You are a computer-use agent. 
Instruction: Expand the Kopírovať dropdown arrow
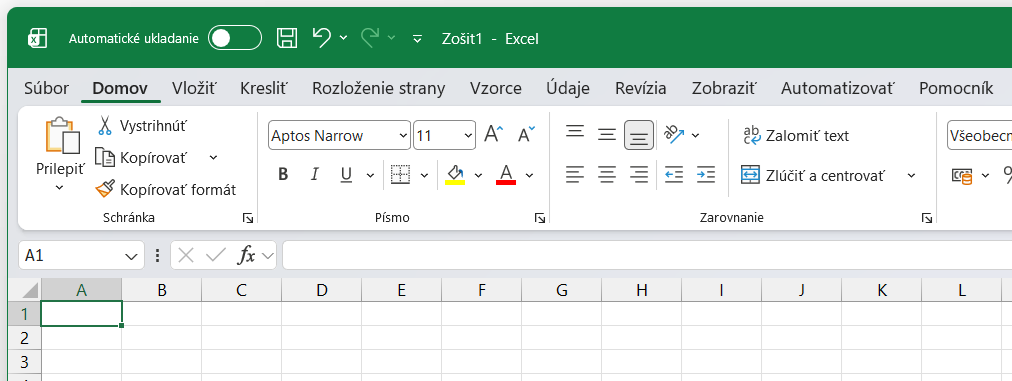(x=214, y=157)
